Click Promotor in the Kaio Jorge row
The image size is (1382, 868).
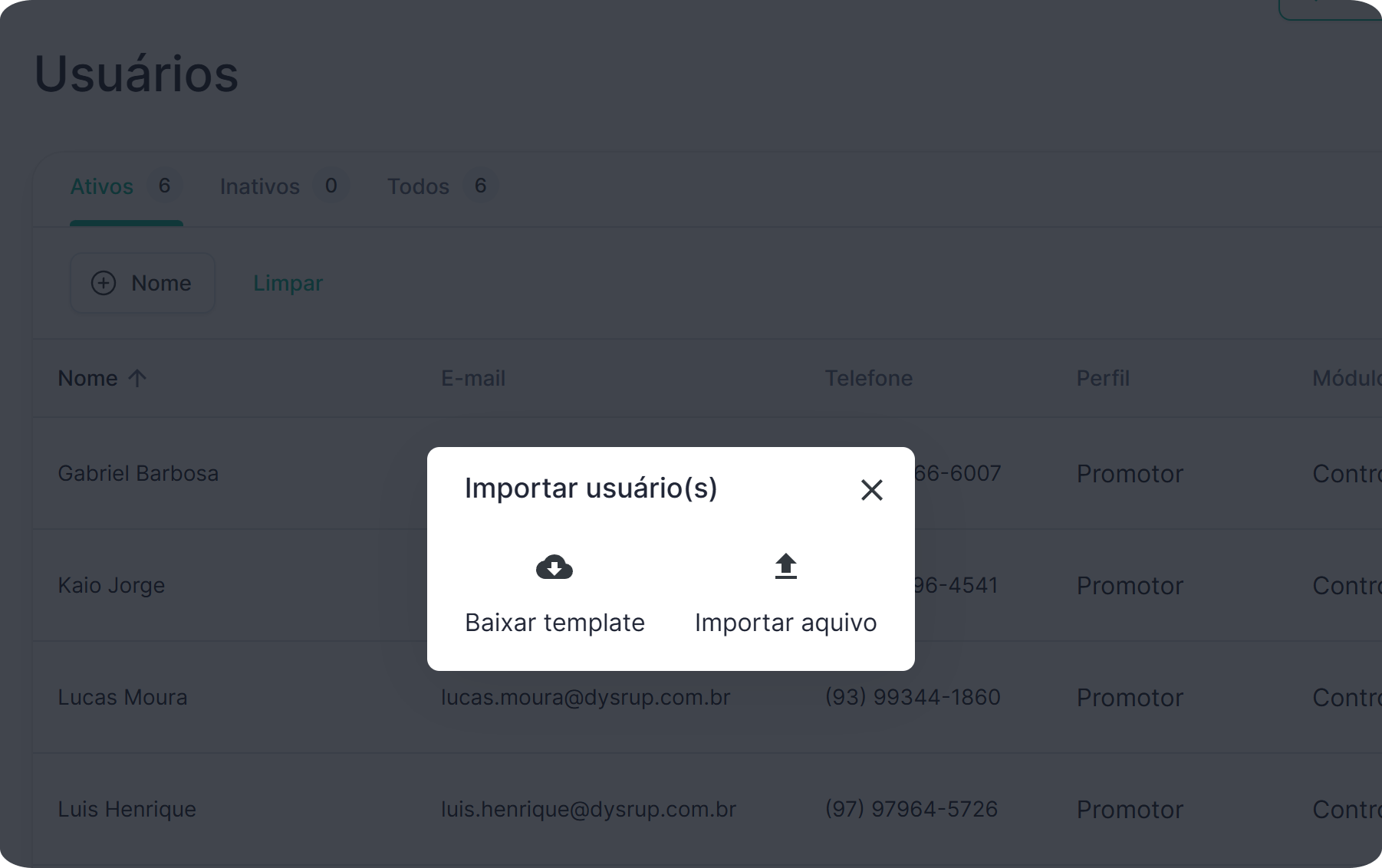click(x=1130, y=586)
